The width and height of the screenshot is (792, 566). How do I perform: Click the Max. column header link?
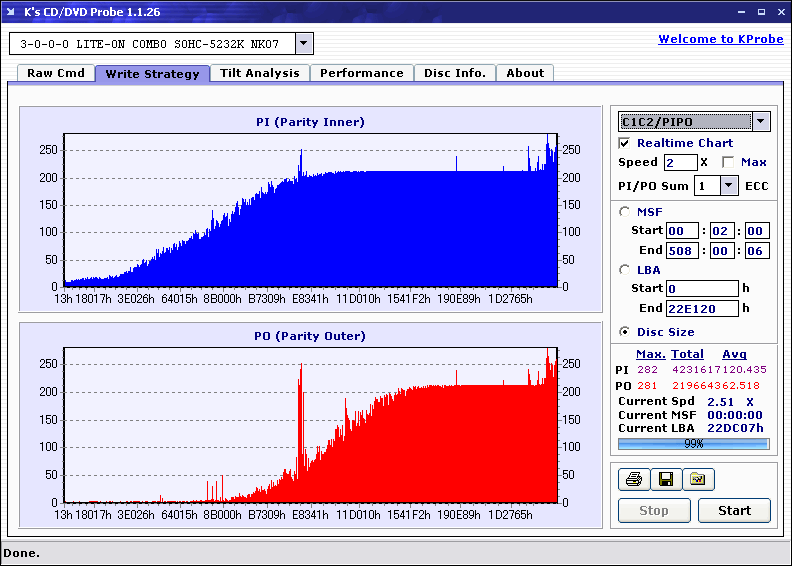651,354
